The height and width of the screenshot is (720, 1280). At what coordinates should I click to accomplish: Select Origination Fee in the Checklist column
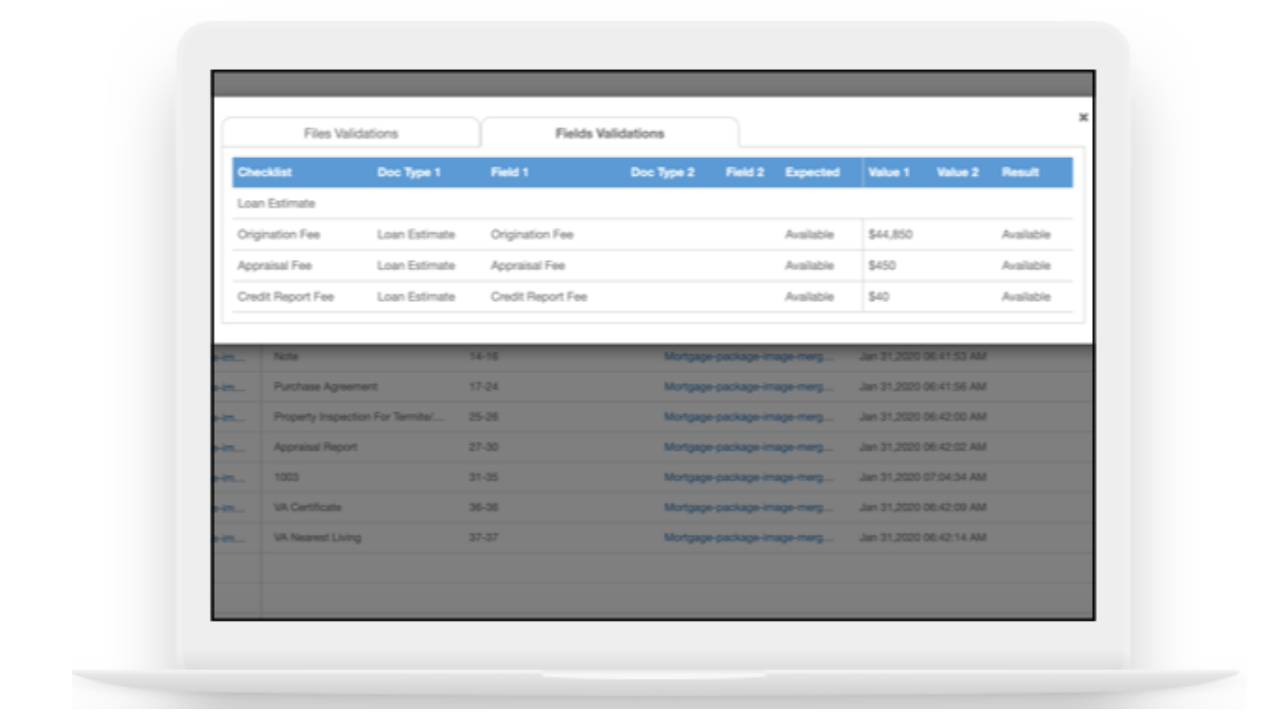tap(279, 235)
